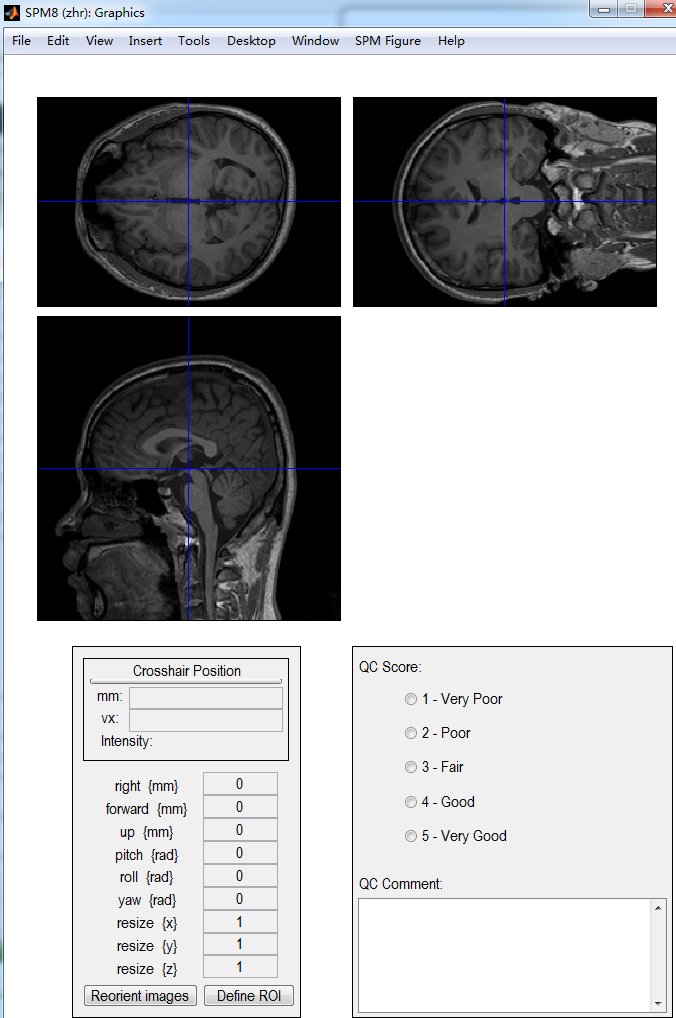Focus the crosshair vx position field
The width and height of the screenshot is (676, 1018).
[x=206, y=720]
